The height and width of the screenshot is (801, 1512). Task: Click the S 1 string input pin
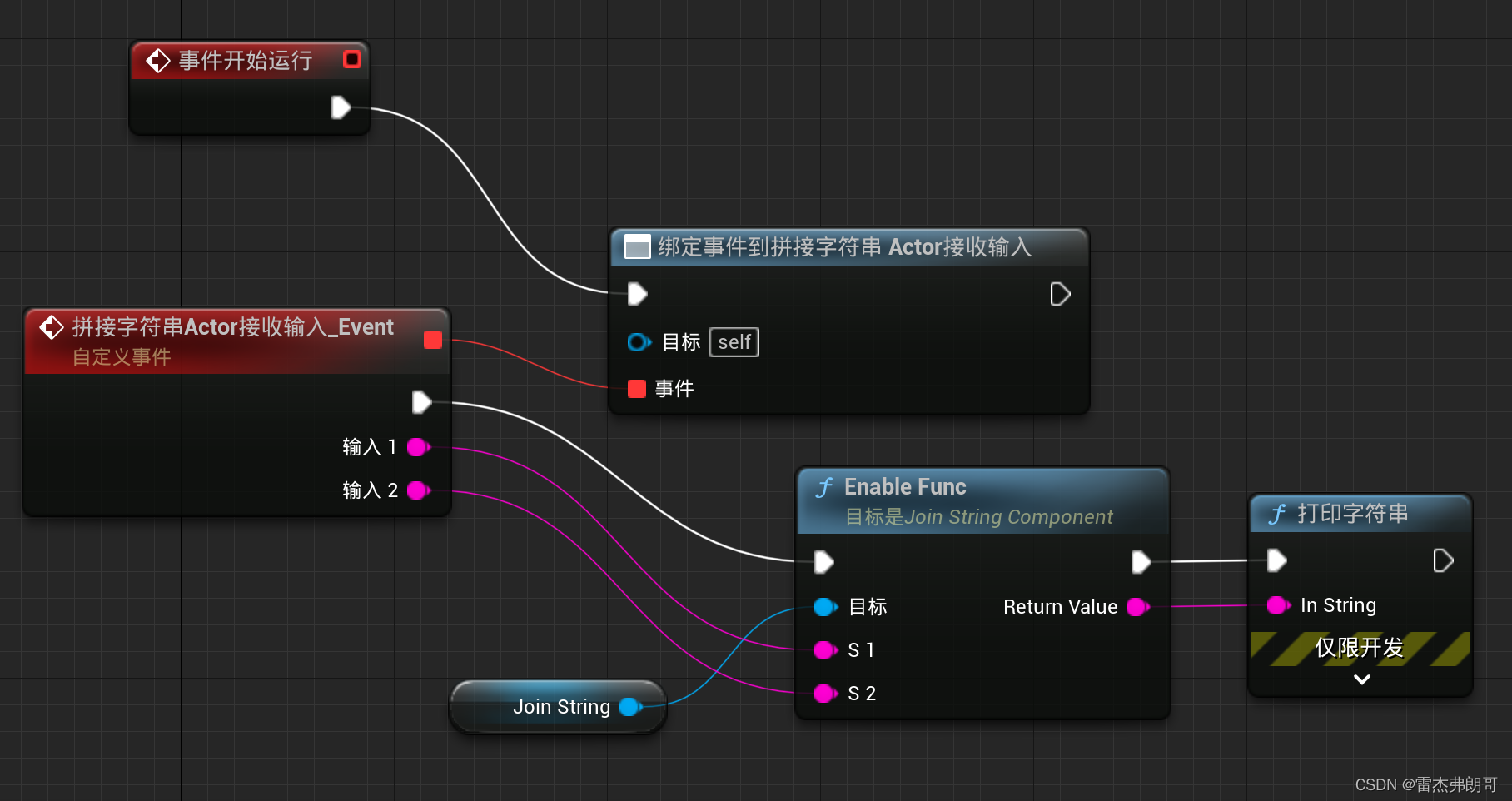point(825,650)
